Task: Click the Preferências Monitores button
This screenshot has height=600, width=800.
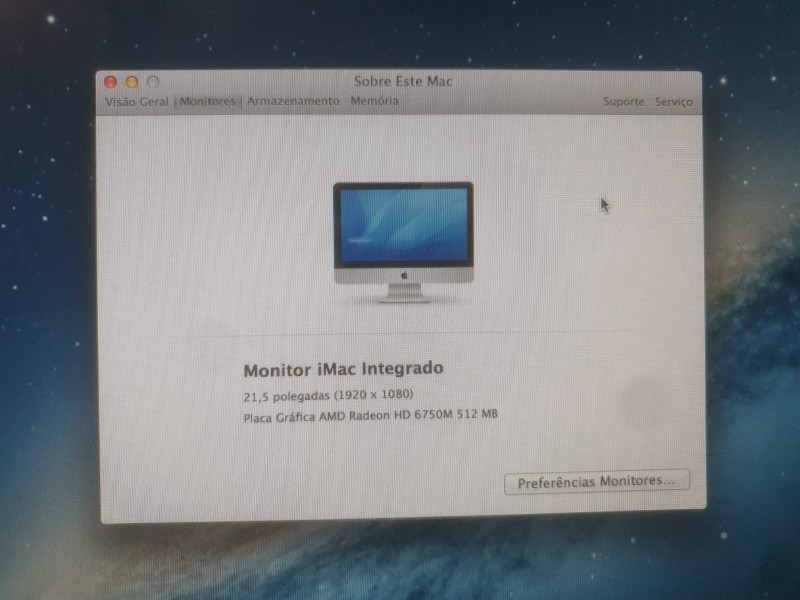Action: tap(596, 482)
